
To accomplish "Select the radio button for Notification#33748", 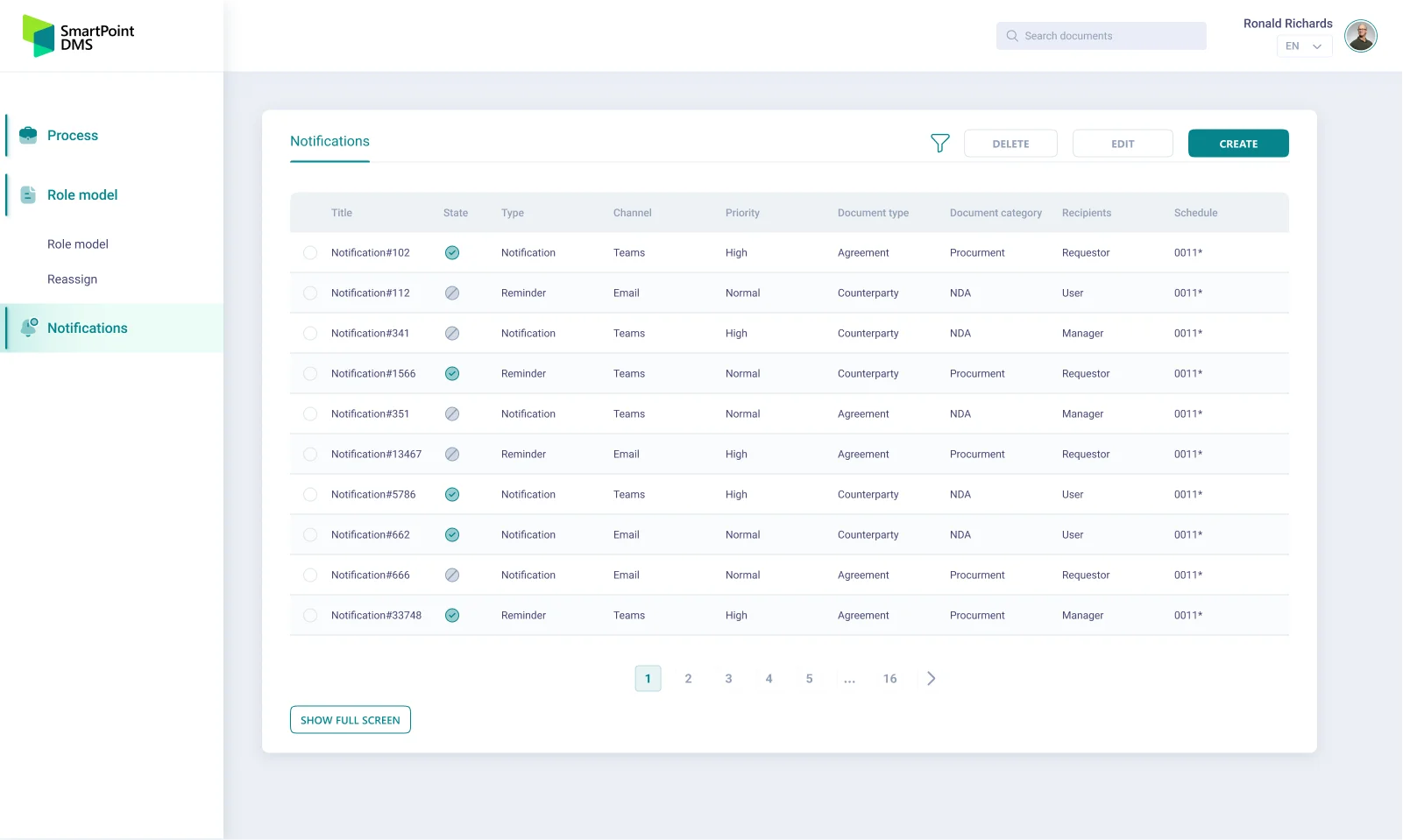I will 310,616.
